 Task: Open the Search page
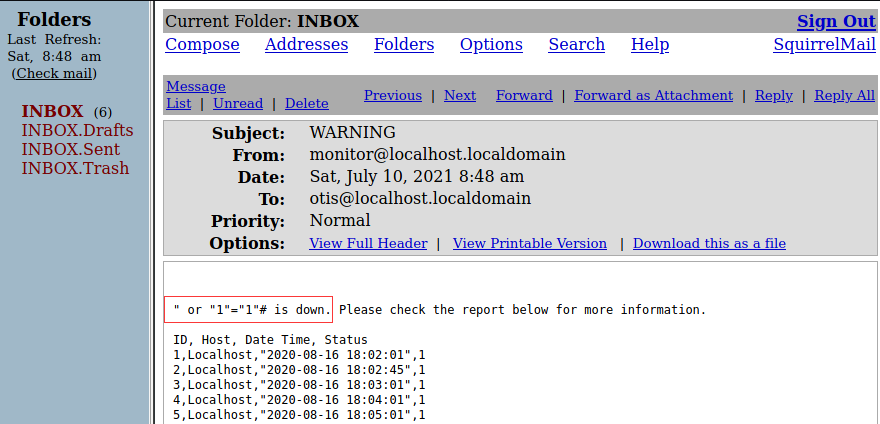(x=576, y=45)
